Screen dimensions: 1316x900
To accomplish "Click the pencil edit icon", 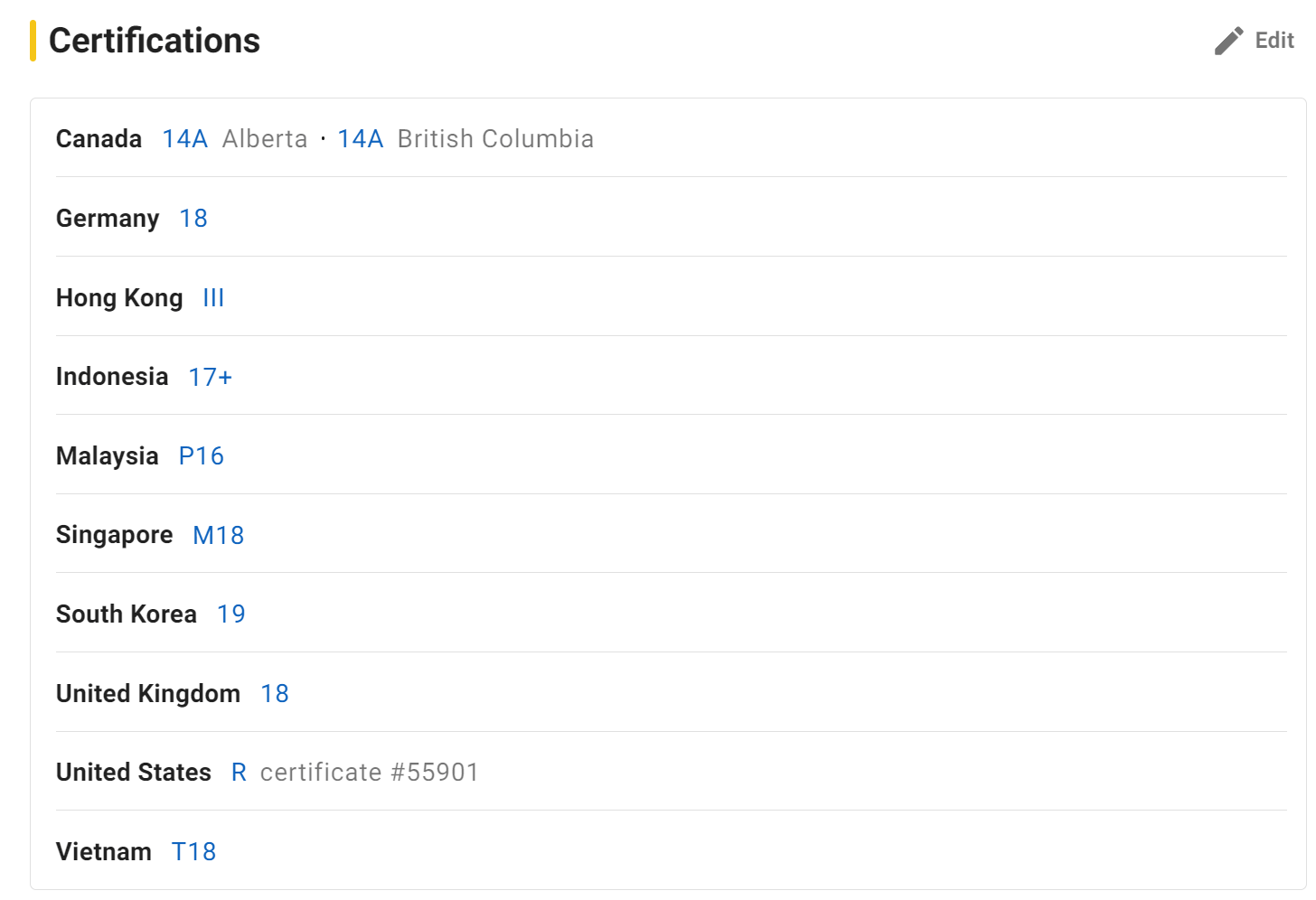I will tap(1229, 41).
